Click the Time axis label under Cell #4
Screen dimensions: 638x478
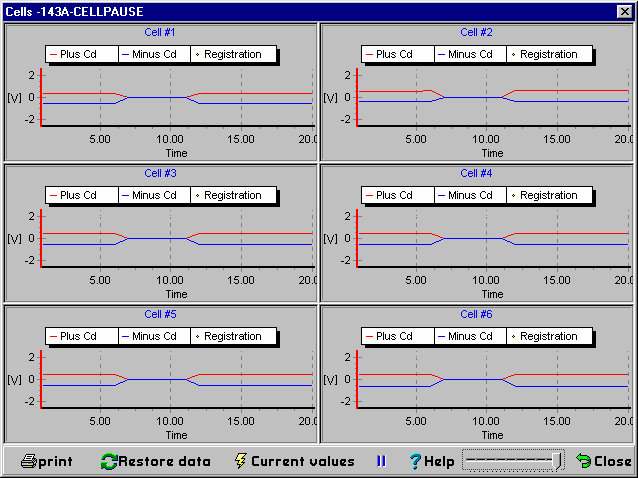pyautogui.click(x=492, y=294)
